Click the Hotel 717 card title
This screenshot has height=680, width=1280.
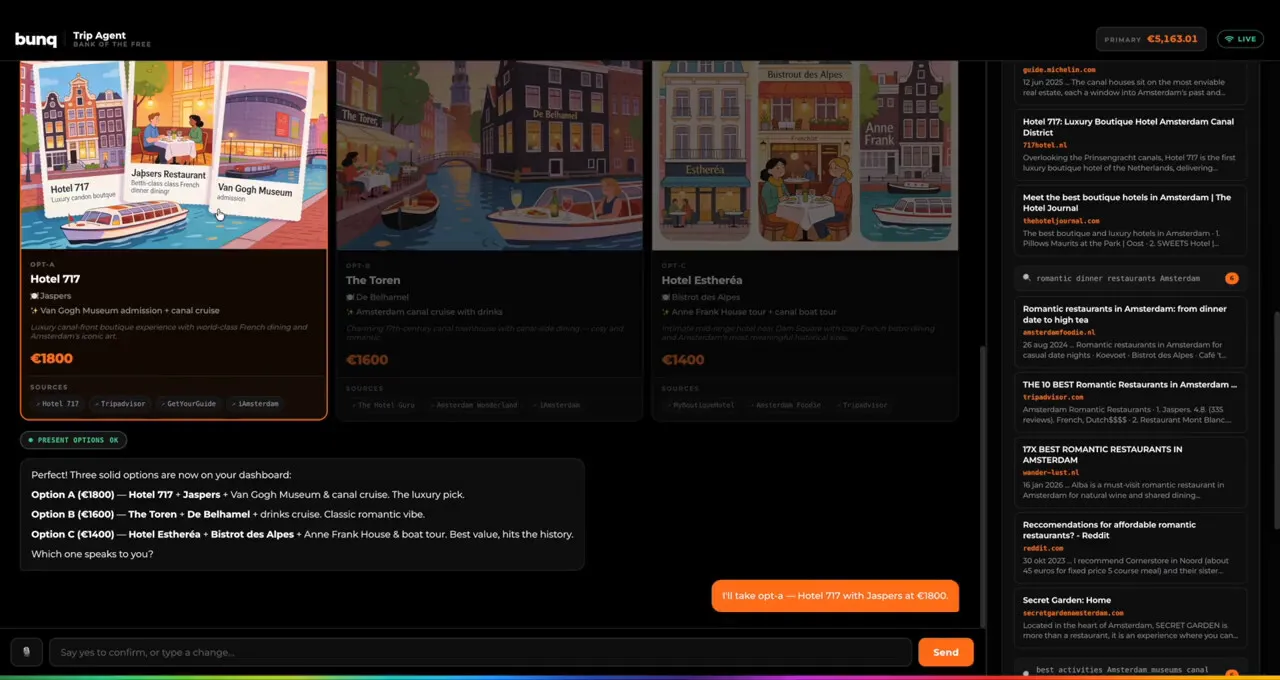[55, 279]
